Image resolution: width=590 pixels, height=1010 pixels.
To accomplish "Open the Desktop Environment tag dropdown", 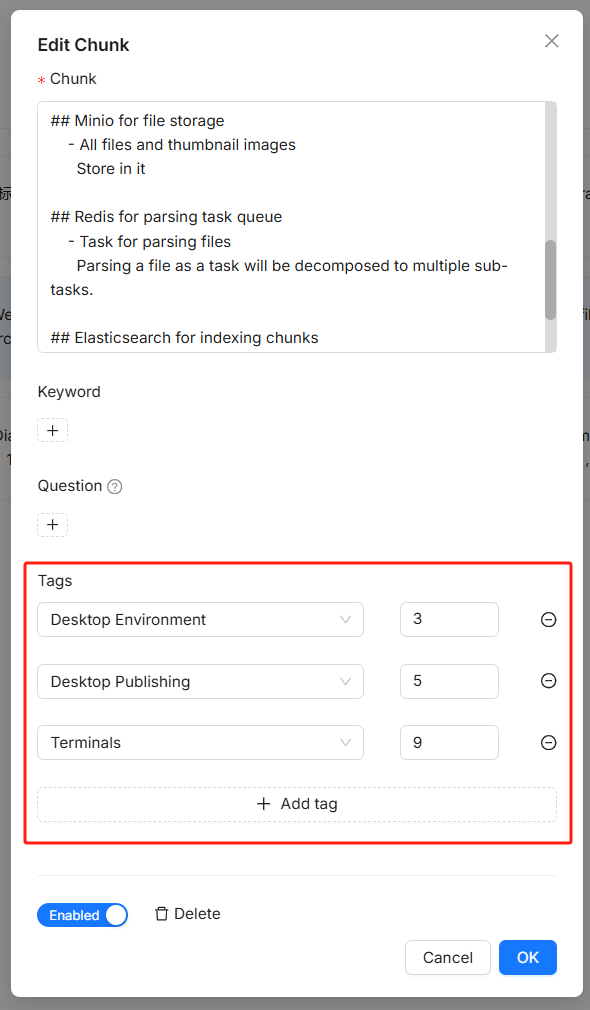I will click(200, 620).
